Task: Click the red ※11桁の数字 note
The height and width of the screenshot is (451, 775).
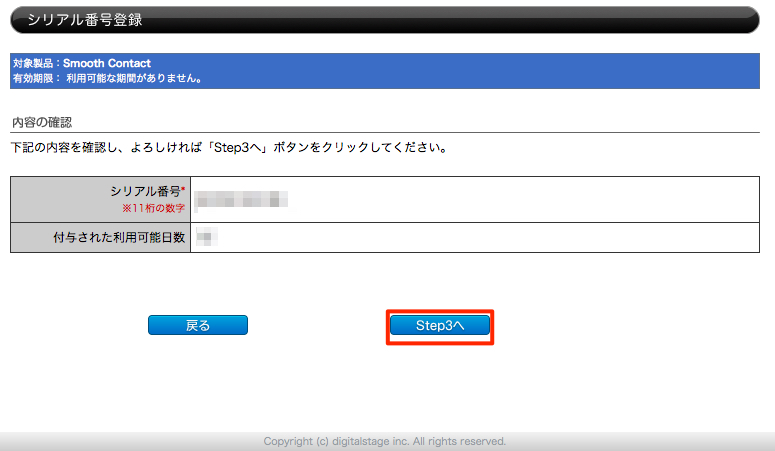Action: point(154,208)
